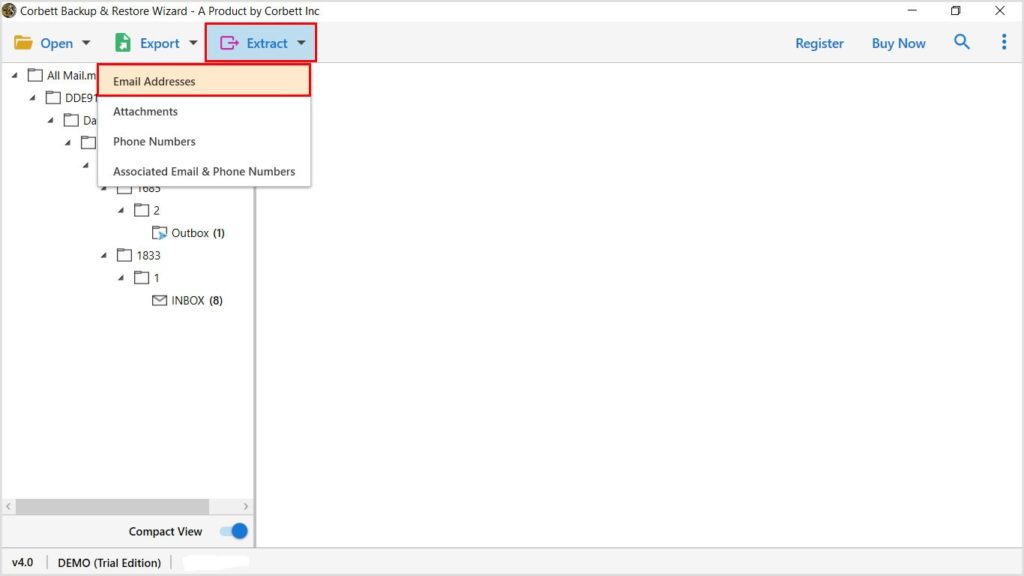The width and height of the screenshot is (1024, 576).
Task: Select the Outbox (1) folder
Action: pyautogui.click(x=197, y=232)
